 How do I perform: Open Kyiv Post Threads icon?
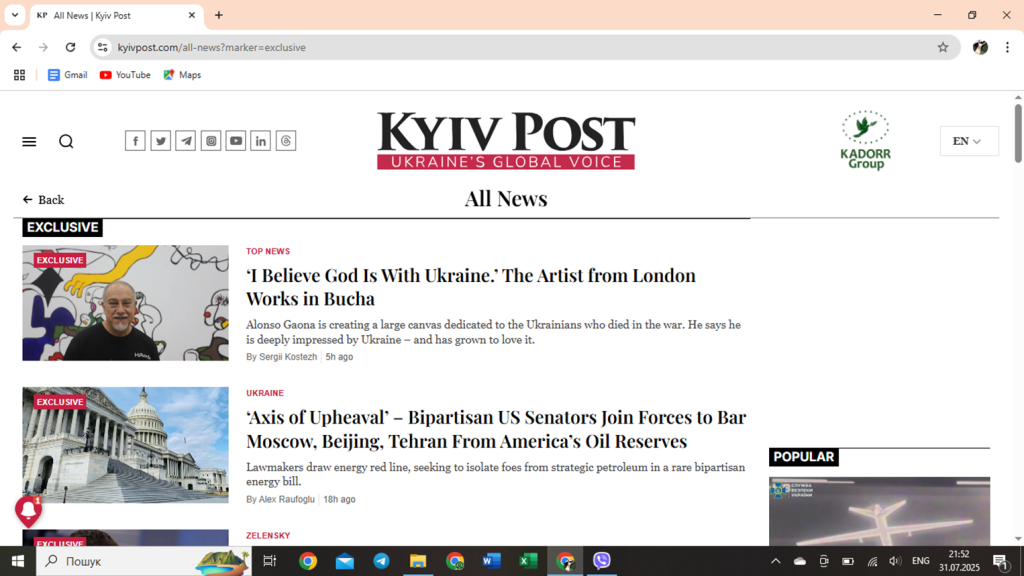click(x=286, y=141)
